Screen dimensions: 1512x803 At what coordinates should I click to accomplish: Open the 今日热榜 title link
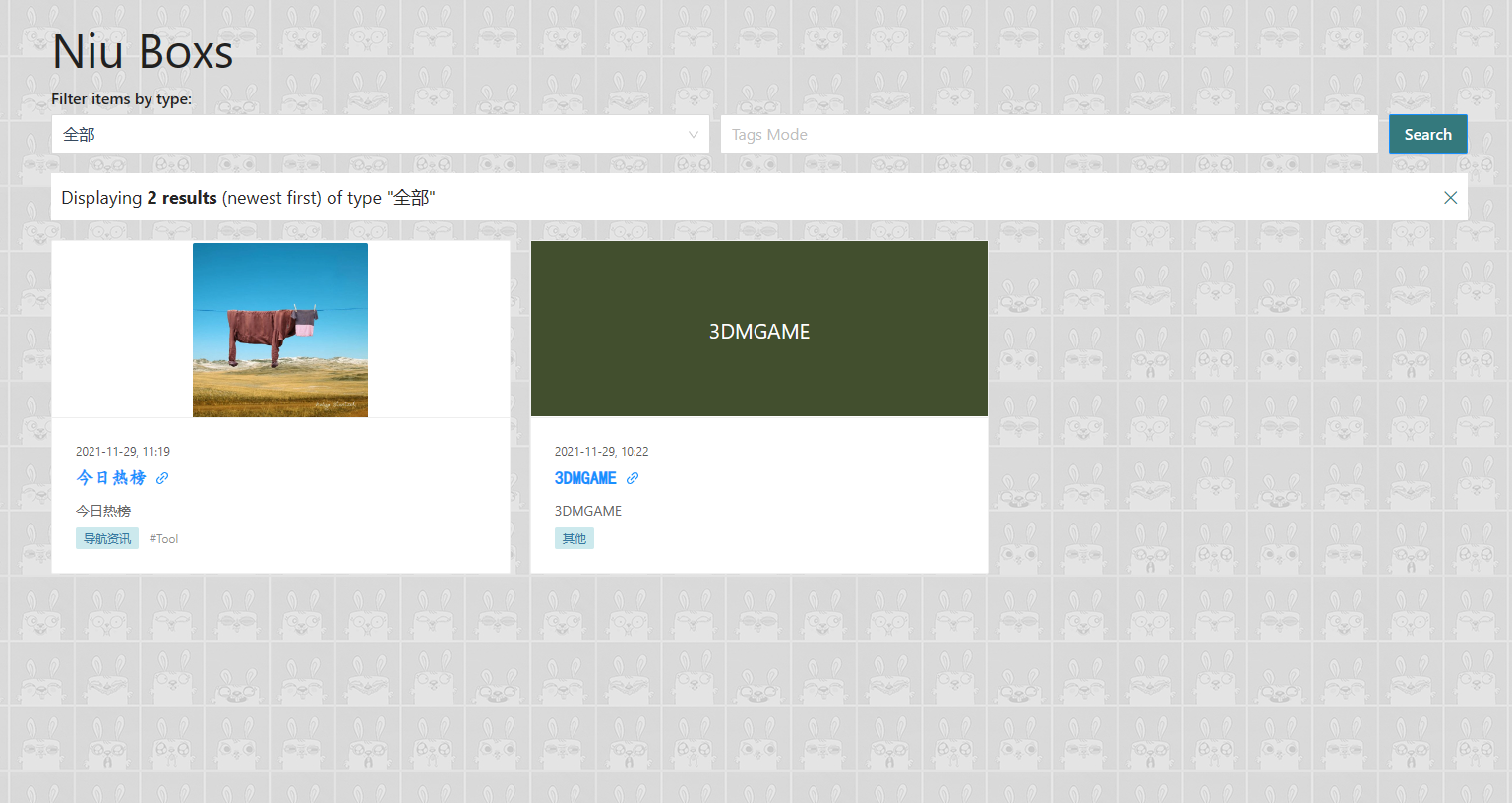tap(111, 478)
